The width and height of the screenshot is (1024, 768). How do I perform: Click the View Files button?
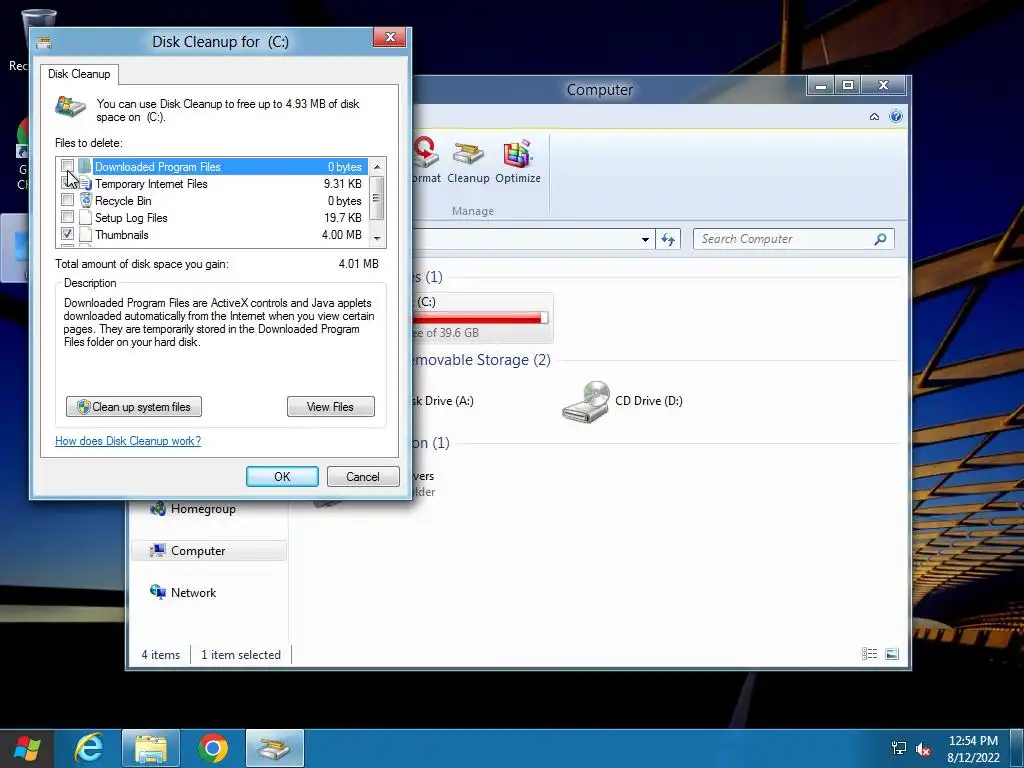(x=330, y=406)
